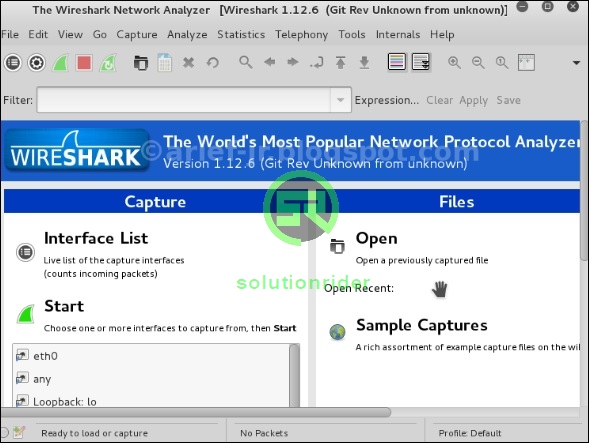The width and height of the screenshot is (589, 443).
Task: Click into the Filter input field
Action: coord(184,100)
